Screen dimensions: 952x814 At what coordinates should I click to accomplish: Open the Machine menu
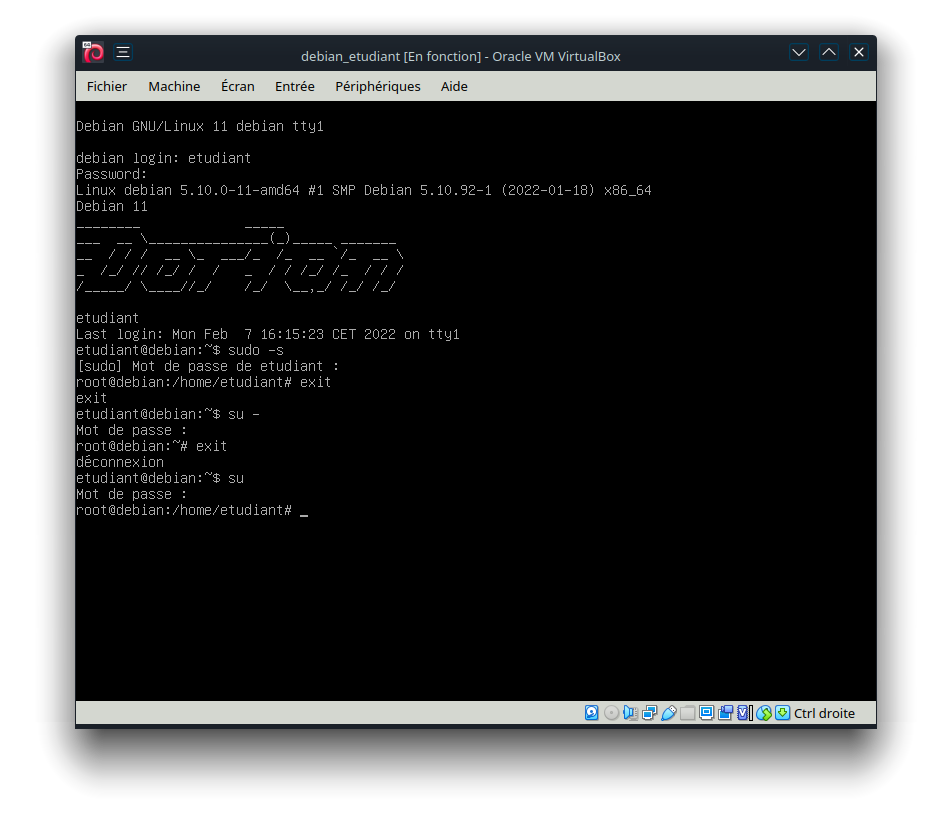pos(174,87)
